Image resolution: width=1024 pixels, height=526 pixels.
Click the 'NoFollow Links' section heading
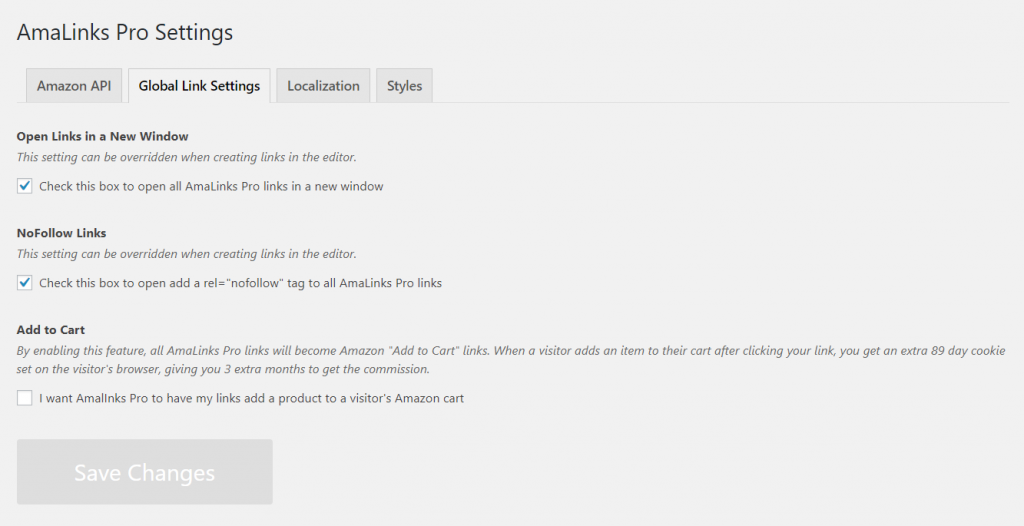[61, 233]
